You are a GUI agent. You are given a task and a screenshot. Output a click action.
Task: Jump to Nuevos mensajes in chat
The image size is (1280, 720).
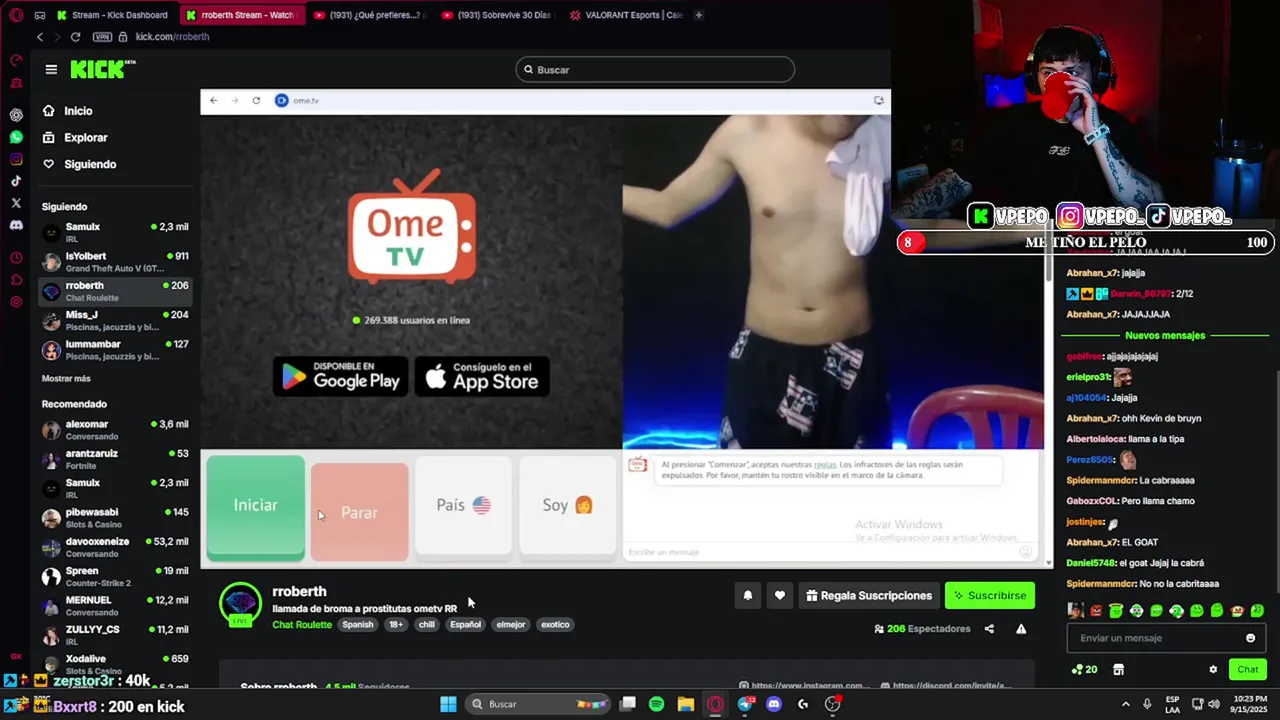(x=1165, y=336)
